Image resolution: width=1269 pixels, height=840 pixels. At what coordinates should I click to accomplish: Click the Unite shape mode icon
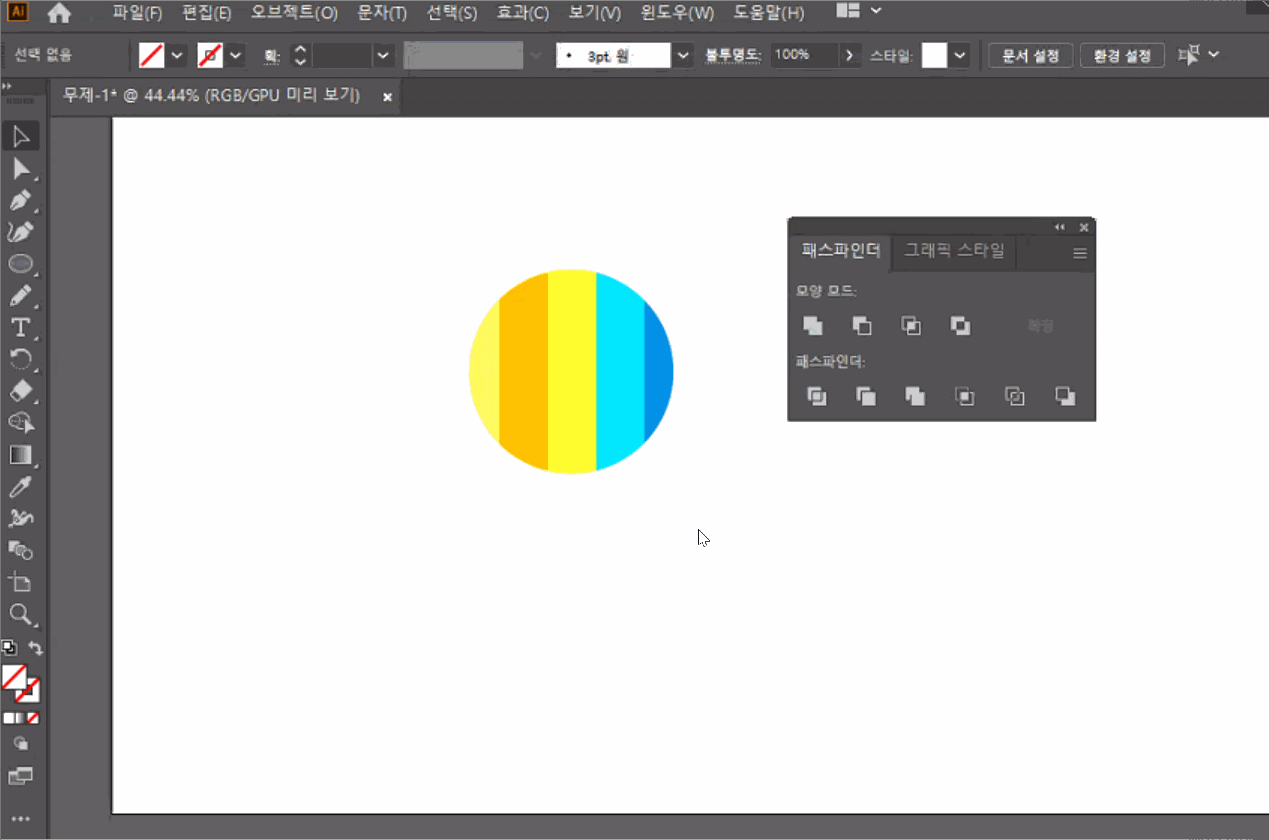(813, 326)
